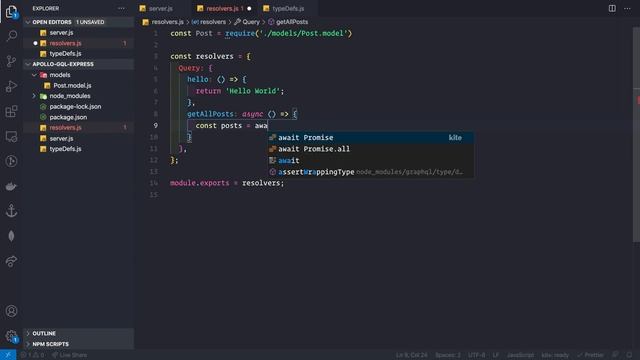
Task: Open the Source Control view icon
Action: coord(11,61)
